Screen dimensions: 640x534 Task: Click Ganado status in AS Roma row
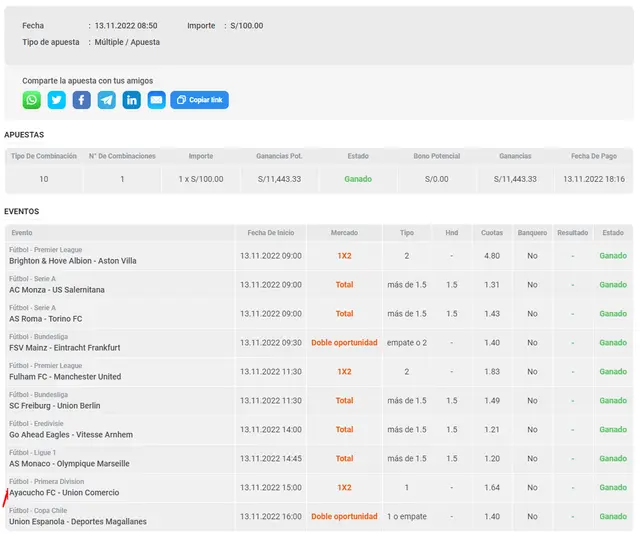[x=613, y=314]
